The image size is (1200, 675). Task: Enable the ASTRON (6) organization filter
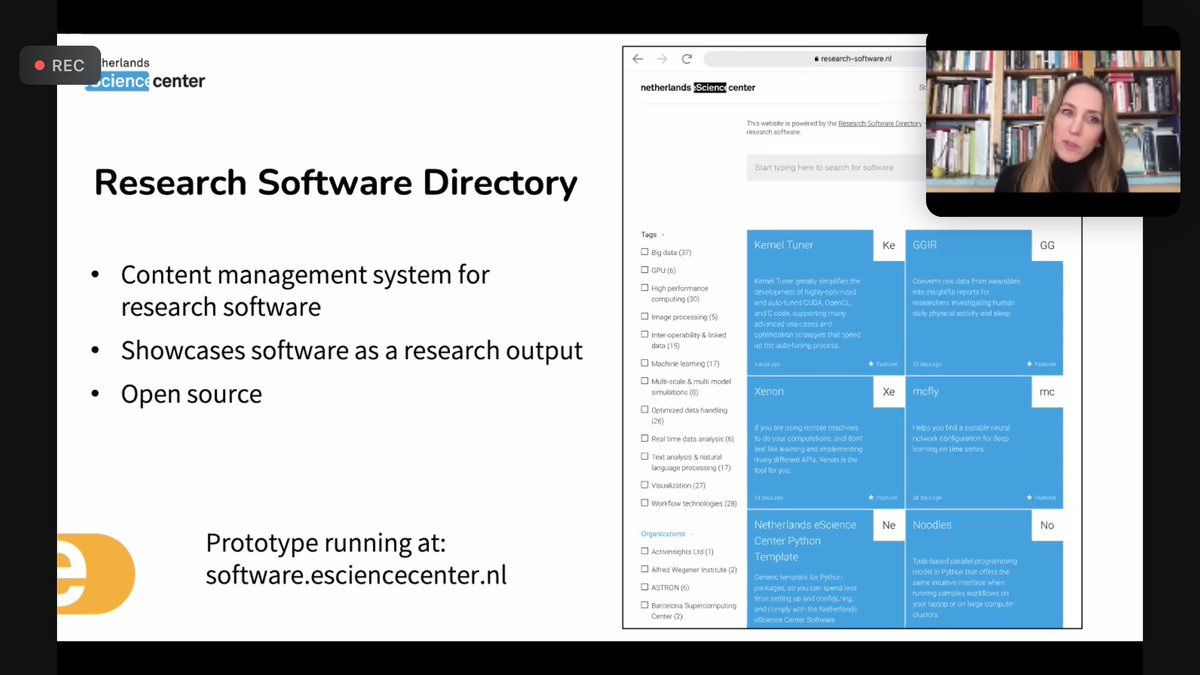pyautogui.click(x=644, y=587)
